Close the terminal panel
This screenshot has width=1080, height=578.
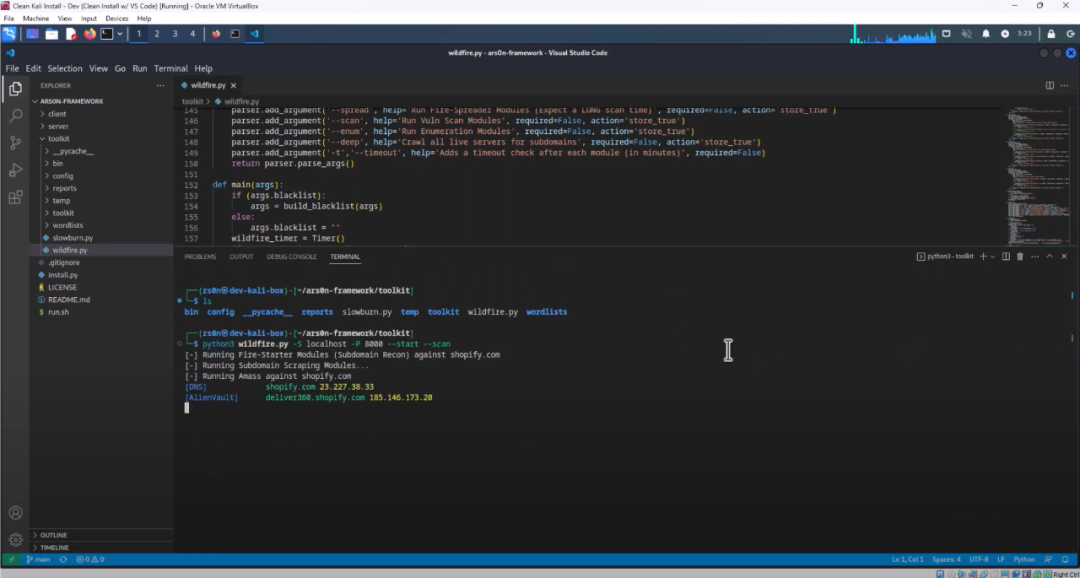click(x=1064, y=256)
